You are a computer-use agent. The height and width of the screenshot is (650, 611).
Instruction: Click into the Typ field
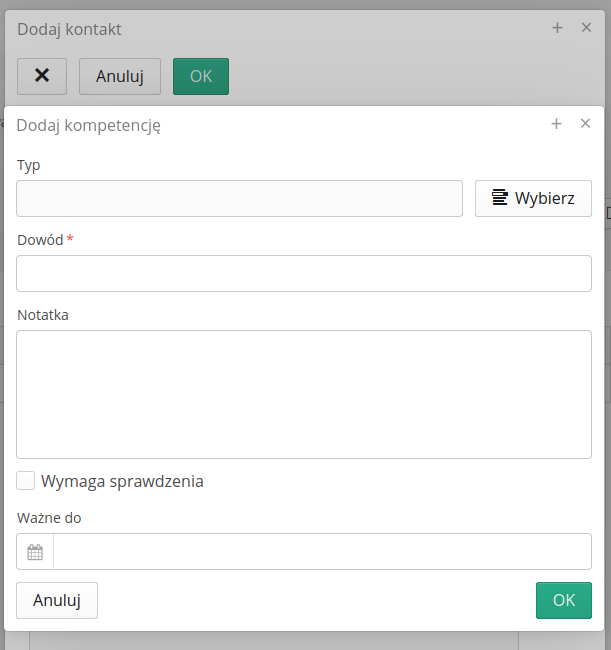pyautogui.click(x=239, y=198)
